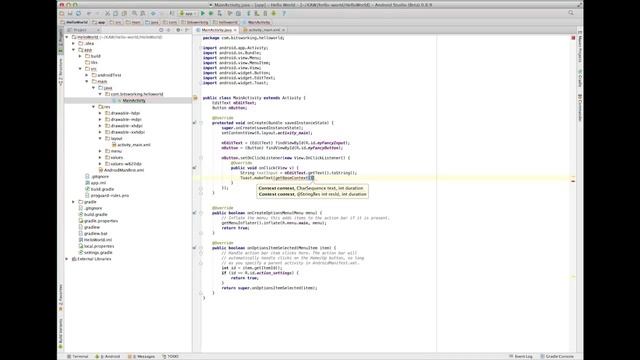640x360 pixels.
Task: Collapse the HelloWorld project root node
Action: tap(67, 37)
